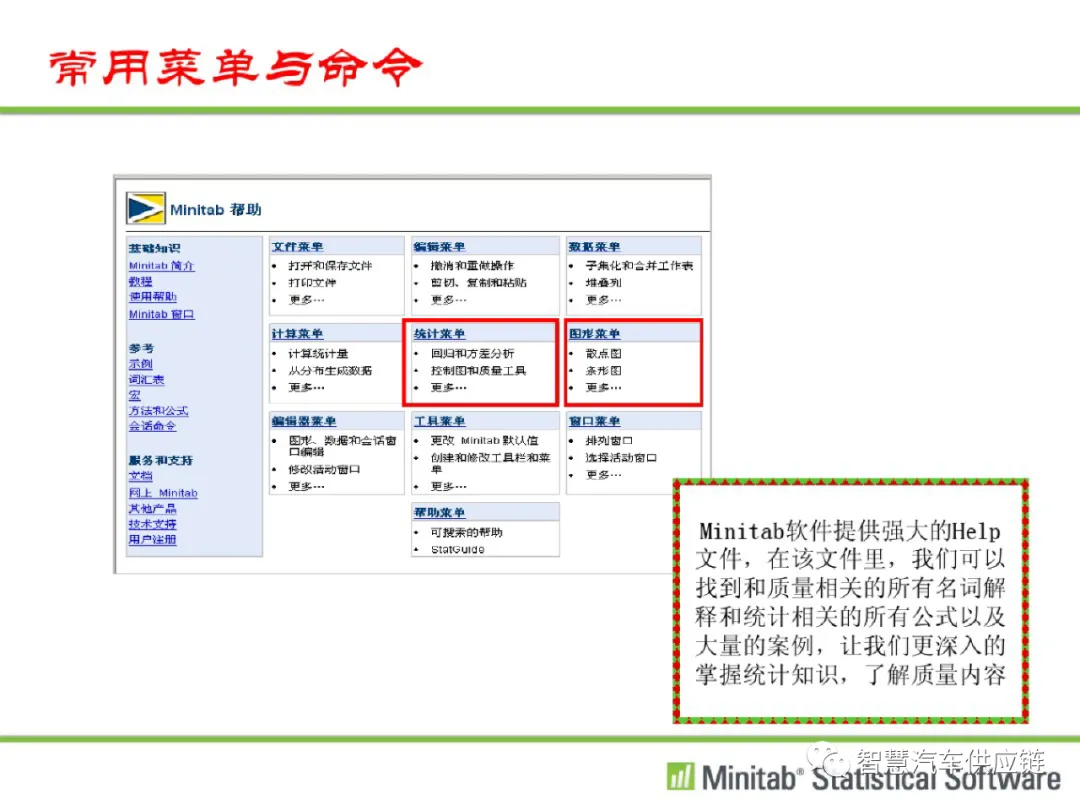Click the green Minitab bar-chart footer logo
Viewport: 1080px width, 810px height.
coord(681,776)
